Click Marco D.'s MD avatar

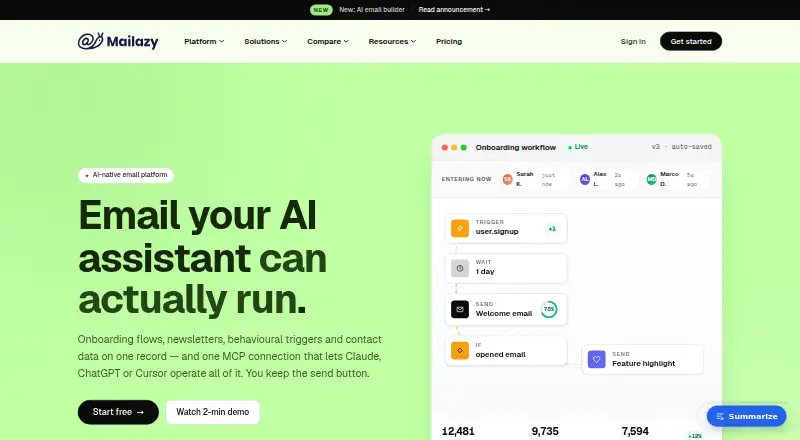click(x=652, y=179)
